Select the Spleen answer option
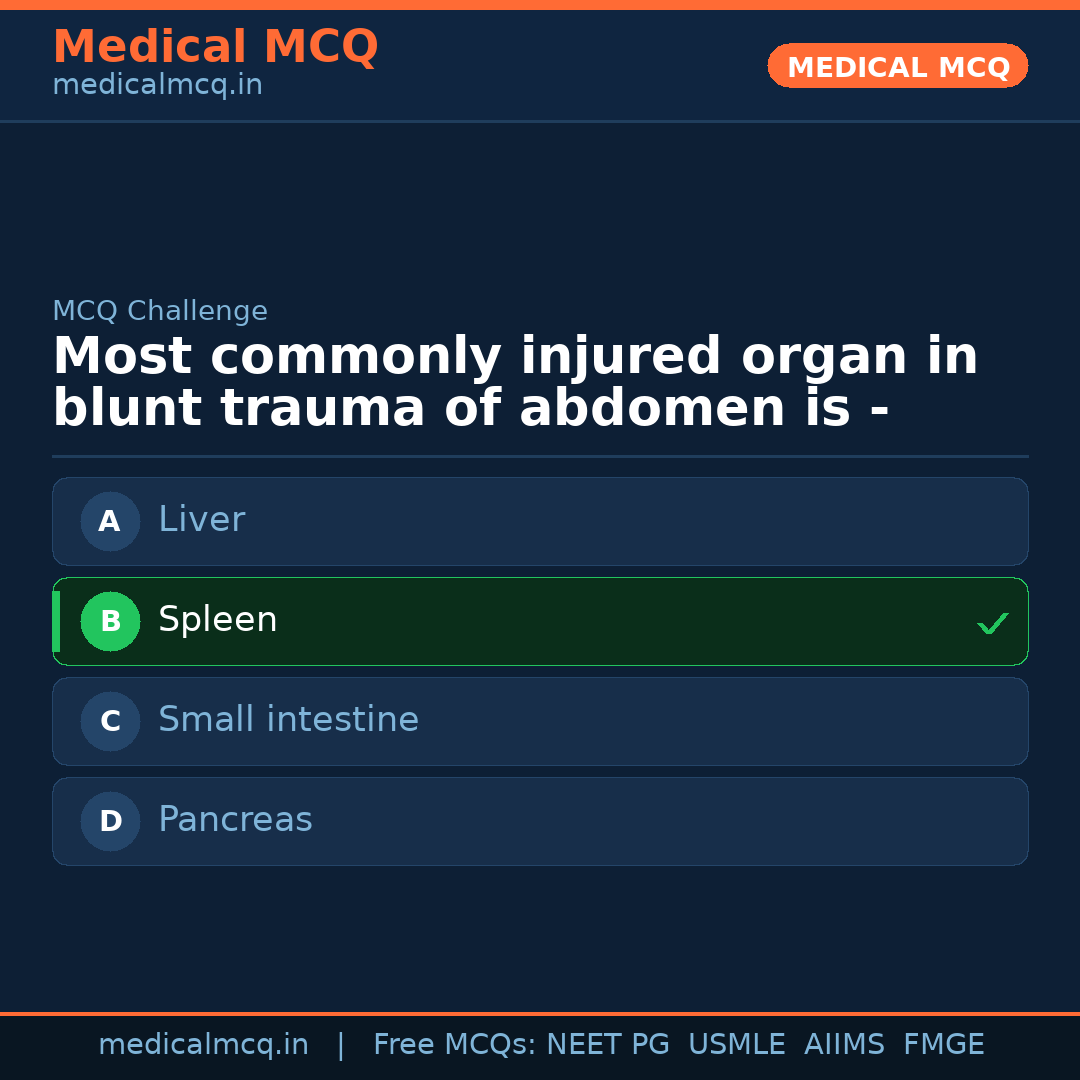 [540, 621]
